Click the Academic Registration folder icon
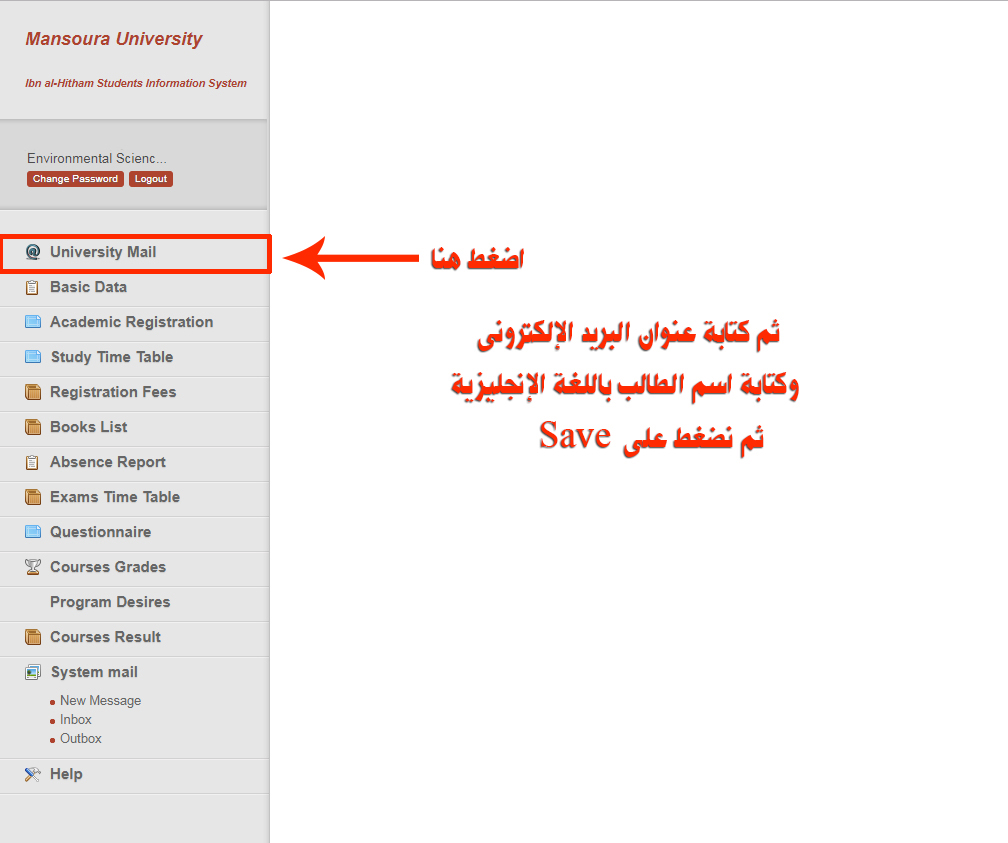 pos(32,322)
